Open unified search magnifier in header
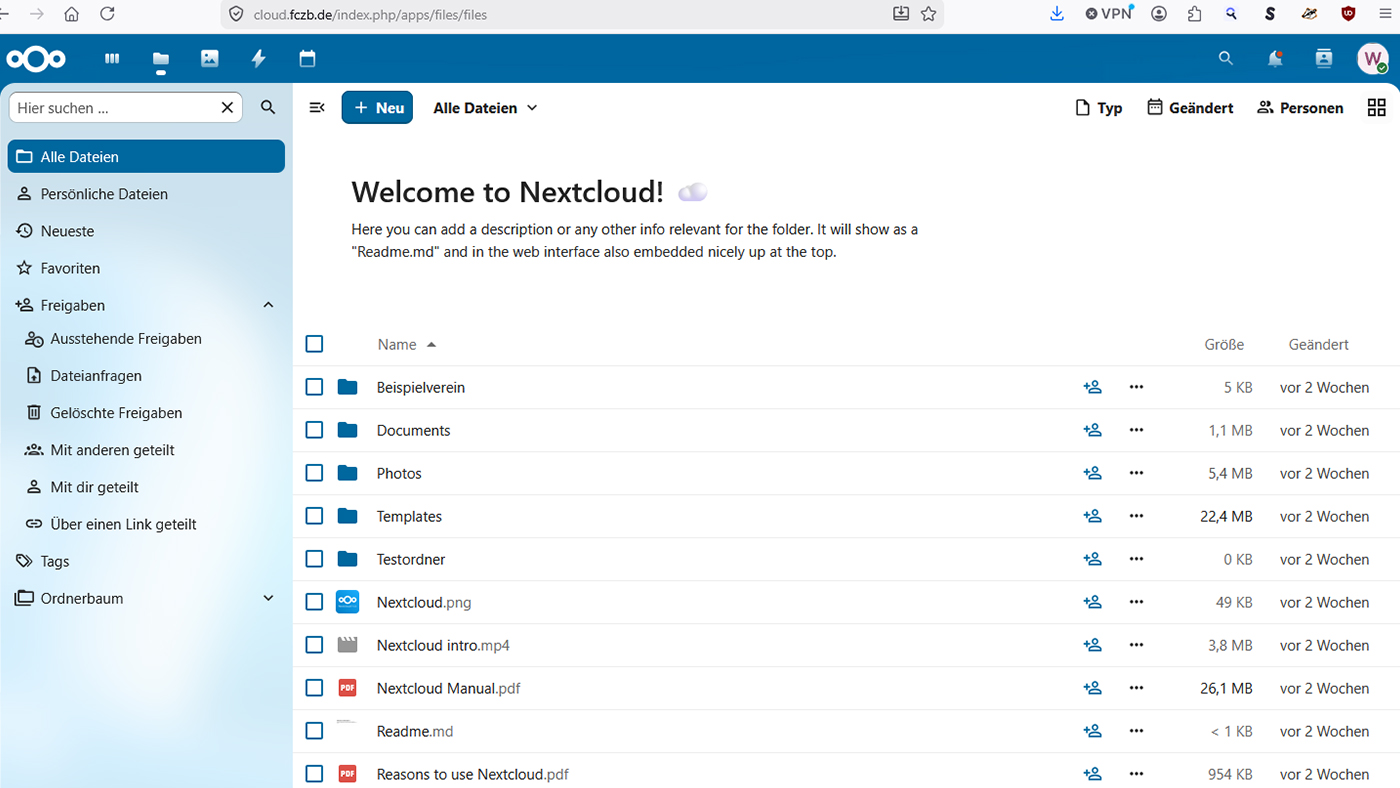 click(1226, 59)
